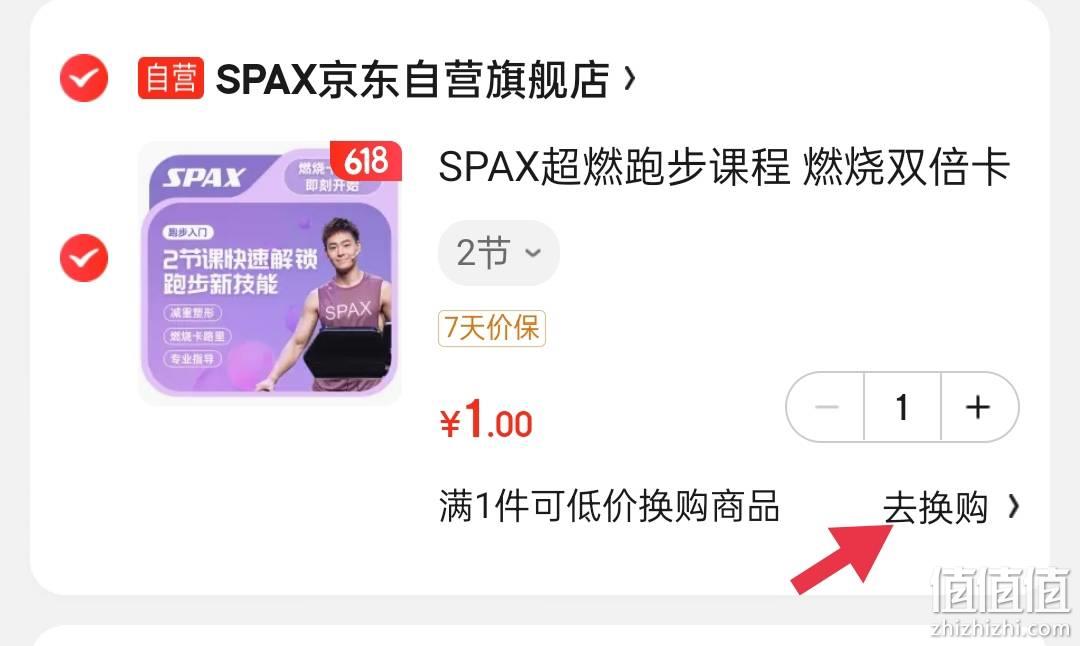This screenshot has height=646, width=1080.
Task: Toggle the SPAX store select-all checkbox
Action: (x=84, y=78)
